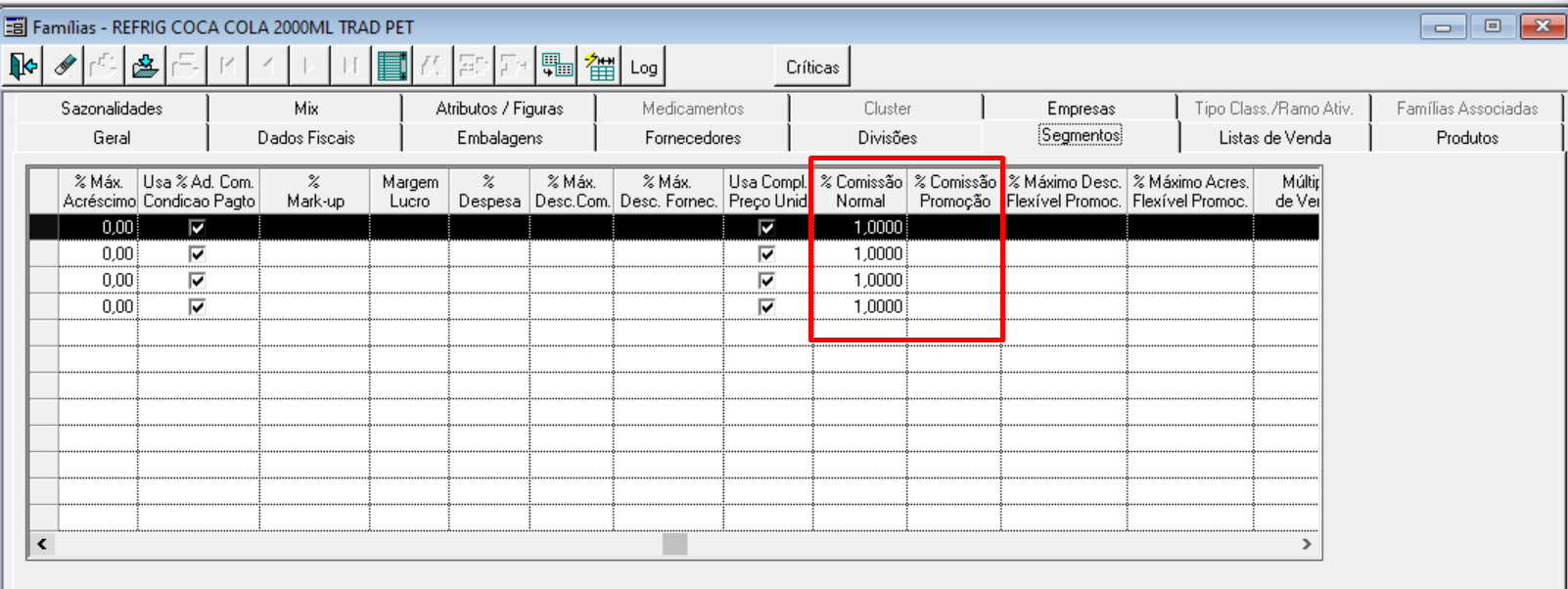Viewport: 1568px width, 589px height.
Task: Click the greyed-out icon right of list view
Action: click(x=433, y=67)
